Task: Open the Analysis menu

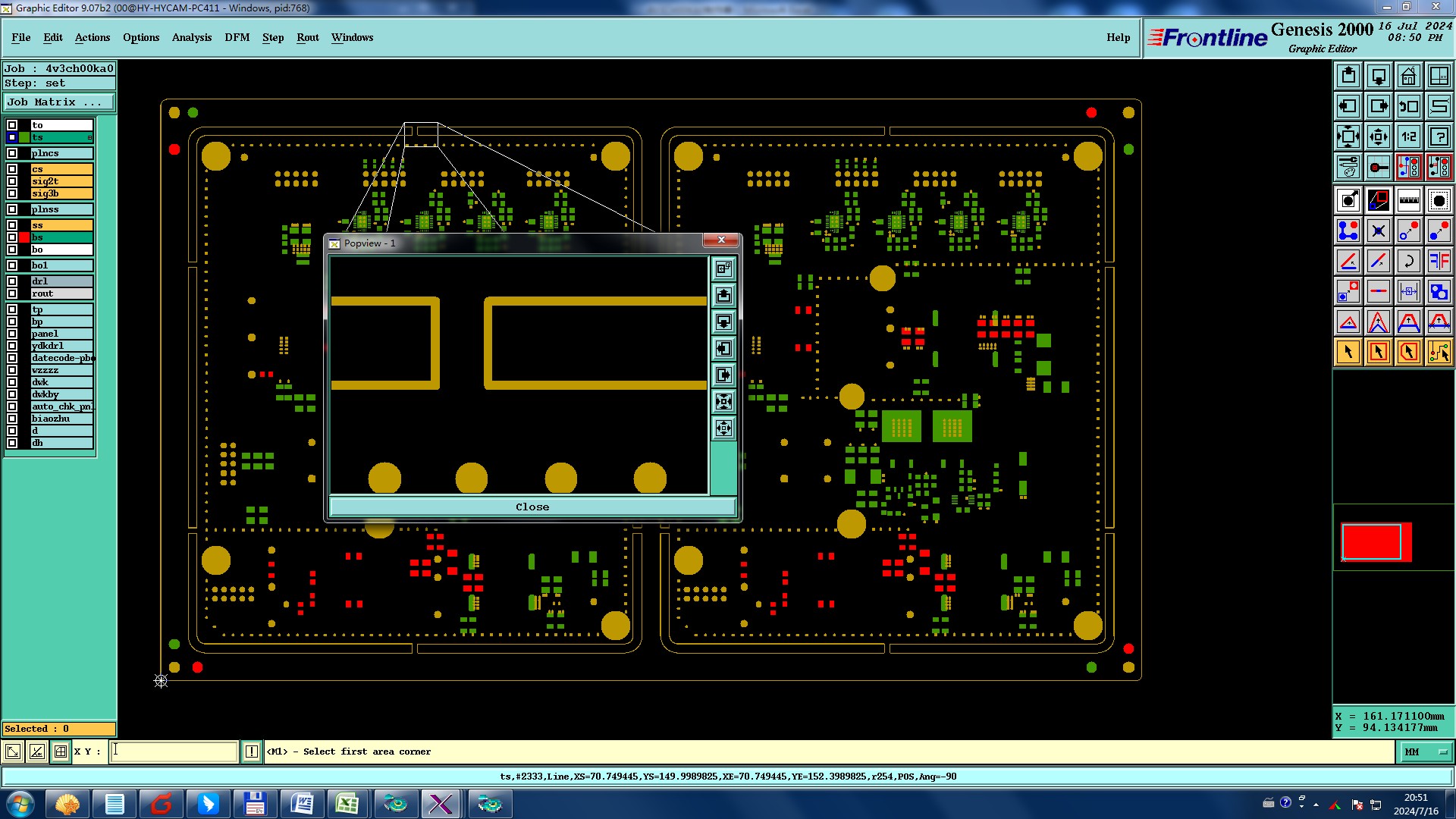Action: tap(191, 37)
